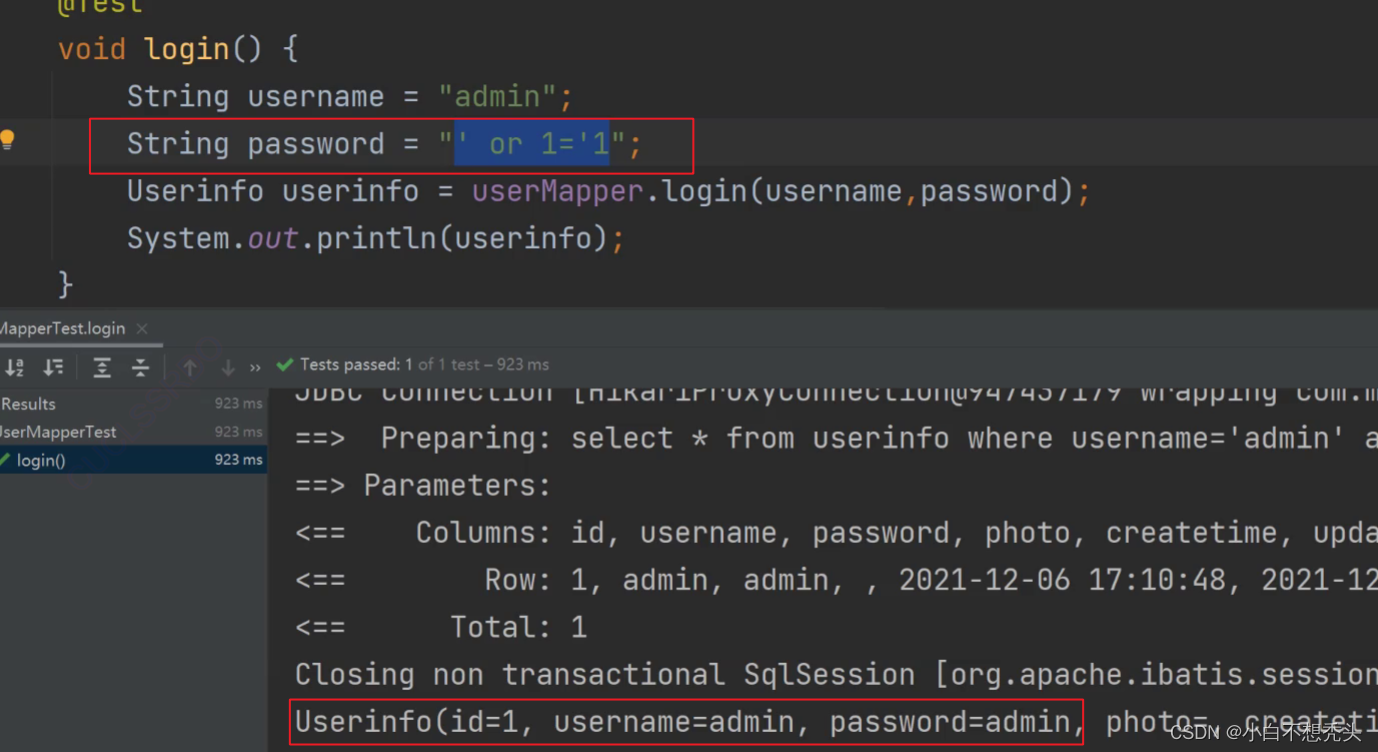Viewport: 1378px width, 752px height.
Task: Click the 923 ms duration beside login()
Action: coord(238,460)
